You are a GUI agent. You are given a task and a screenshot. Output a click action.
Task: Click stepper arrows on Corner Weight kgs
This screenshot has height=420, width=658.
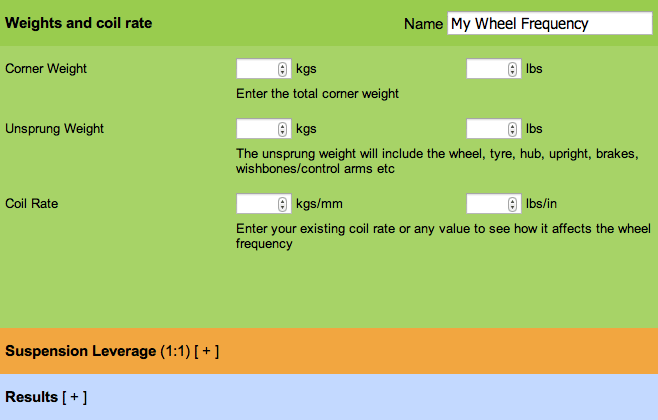tap(282, 69)
